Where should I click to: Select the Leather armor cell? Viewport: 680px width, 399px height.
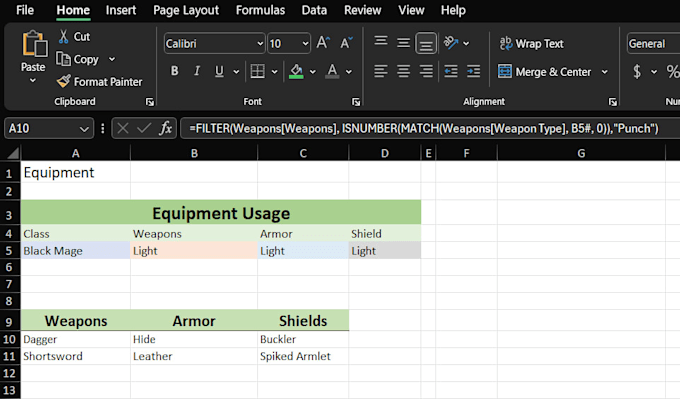(194, 356)
